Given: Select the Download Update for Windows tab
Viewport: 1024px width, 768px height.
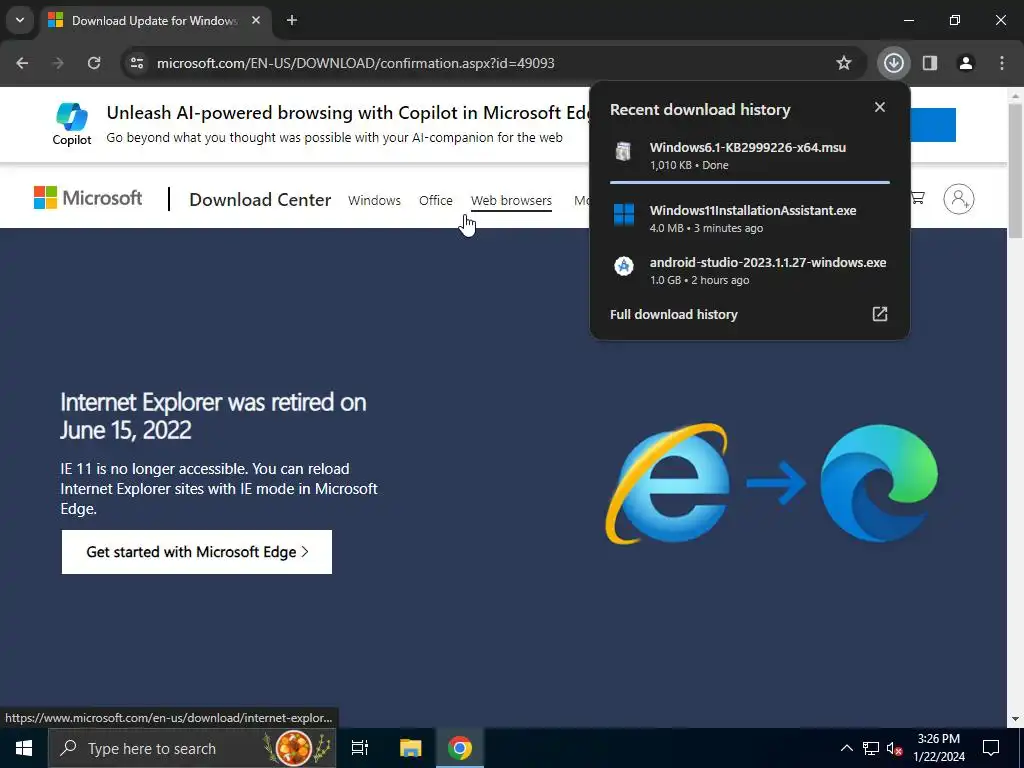Looking at the screenshot, I should coord(155,20).
